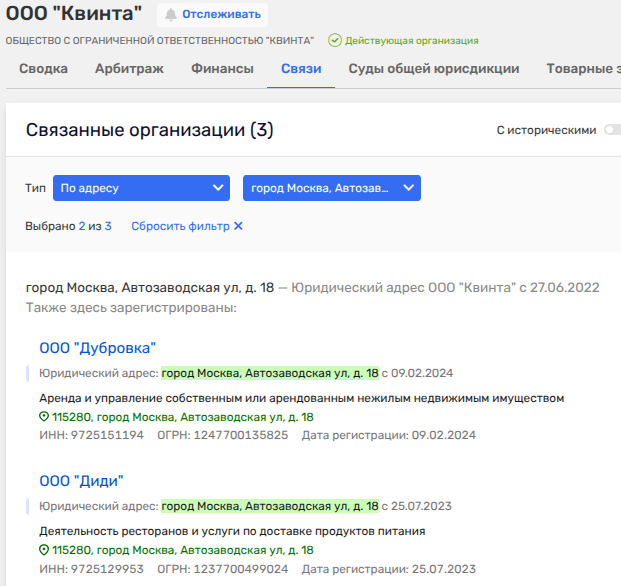Click the total count 3 link
Viewport: 621px width, 586px height.
point(108,226)
